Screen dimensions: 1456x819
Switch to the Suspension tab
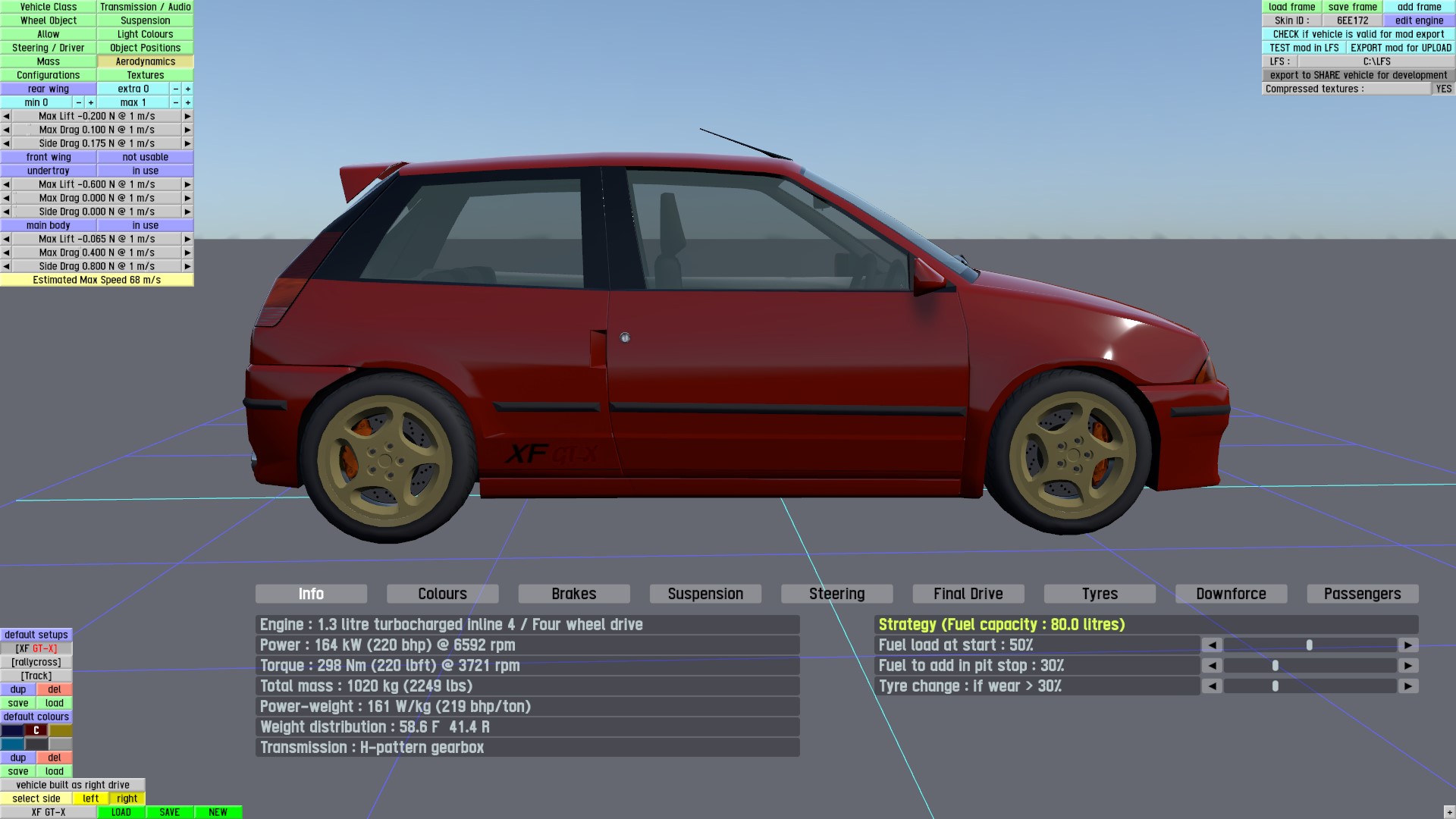(x=705, y=594)
